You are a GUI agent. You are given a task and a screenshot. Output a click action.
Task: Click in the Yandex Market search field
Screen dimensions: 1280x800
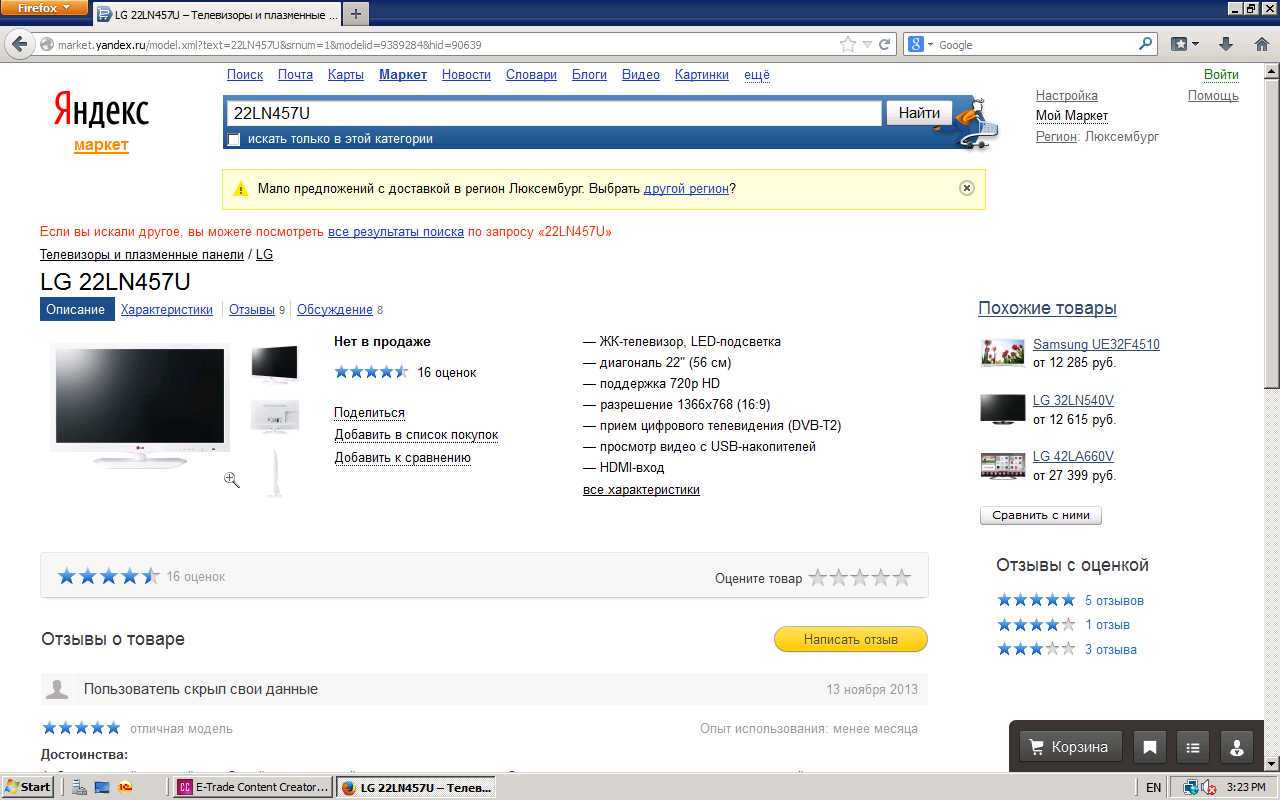pyautogui.click(x=553, y=113)
